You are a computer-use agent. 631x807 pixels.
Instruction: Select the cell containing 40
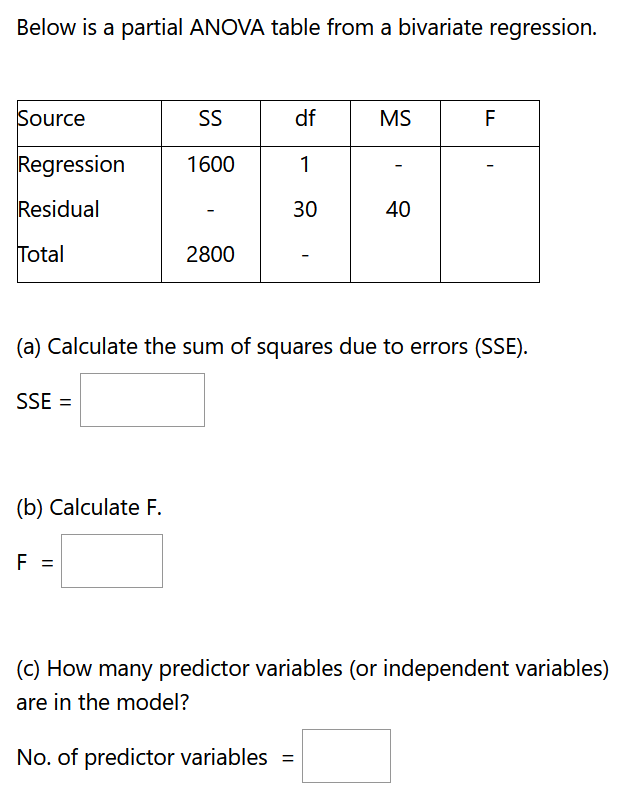pos(395,209)
